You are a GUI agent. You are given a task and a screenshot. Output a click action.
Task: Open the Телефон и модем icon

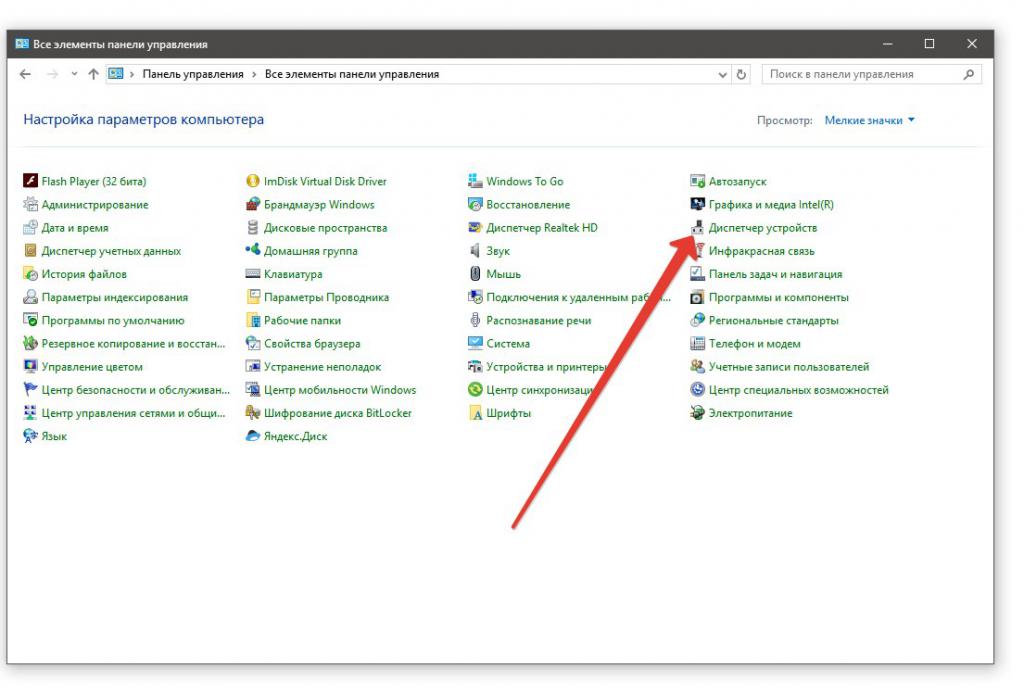pyautogui.click(x=697, y=343)
